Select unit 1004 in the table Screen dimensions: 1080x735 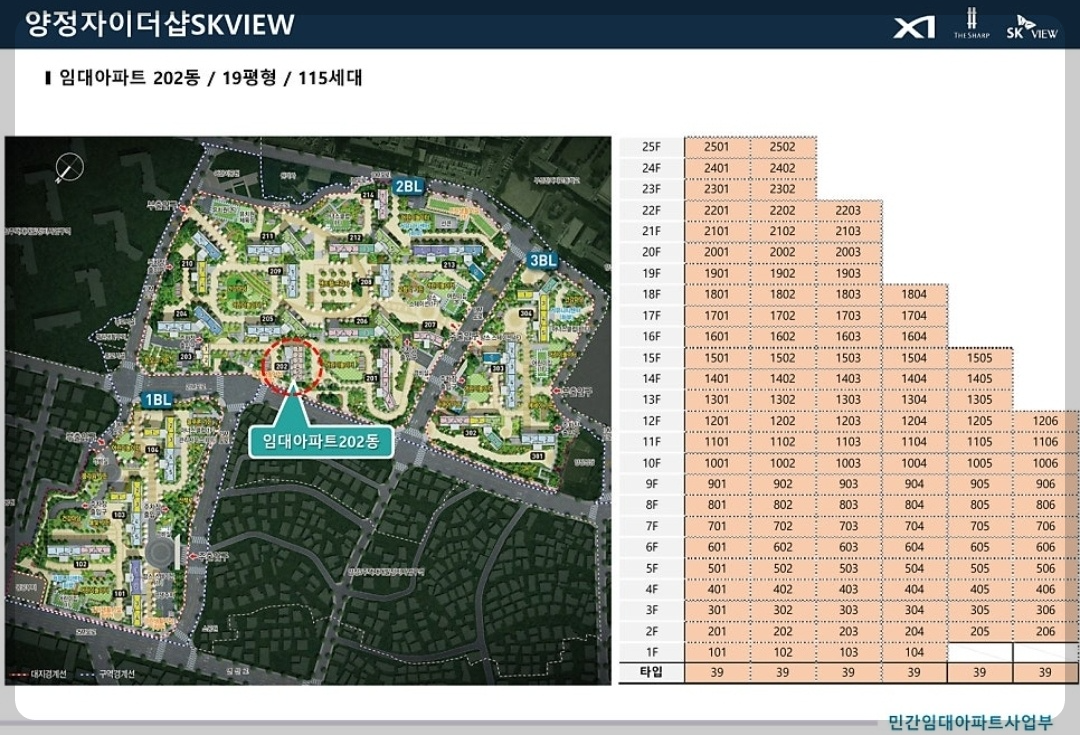click(x=915, y=463)
